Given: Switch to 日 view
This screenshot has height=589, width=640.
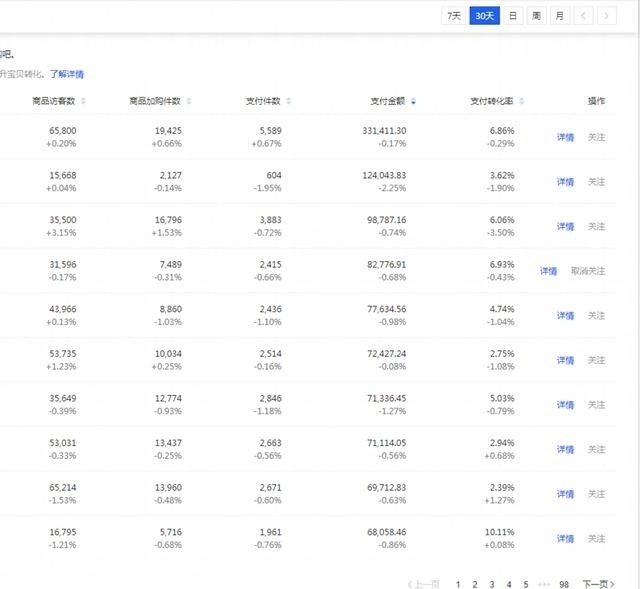Looking at the screenshot, I should (x=513, y=16).
